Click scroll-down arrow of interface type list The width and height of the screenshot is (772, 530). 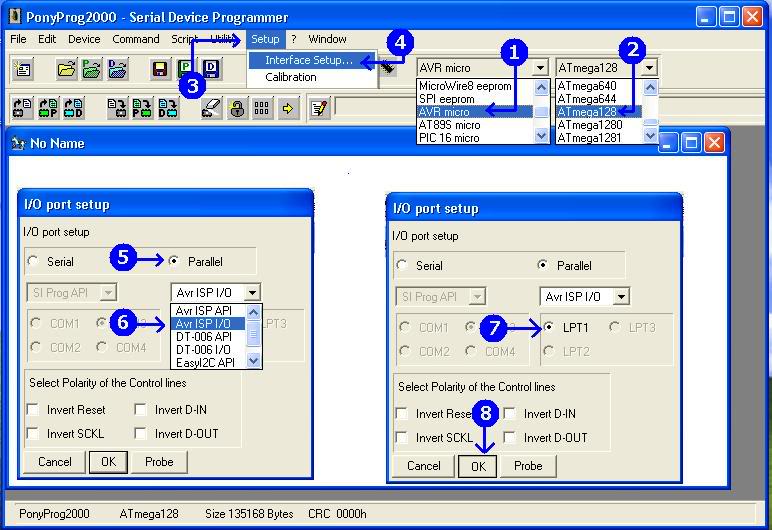pyautogui.click(x=253, y=361)
